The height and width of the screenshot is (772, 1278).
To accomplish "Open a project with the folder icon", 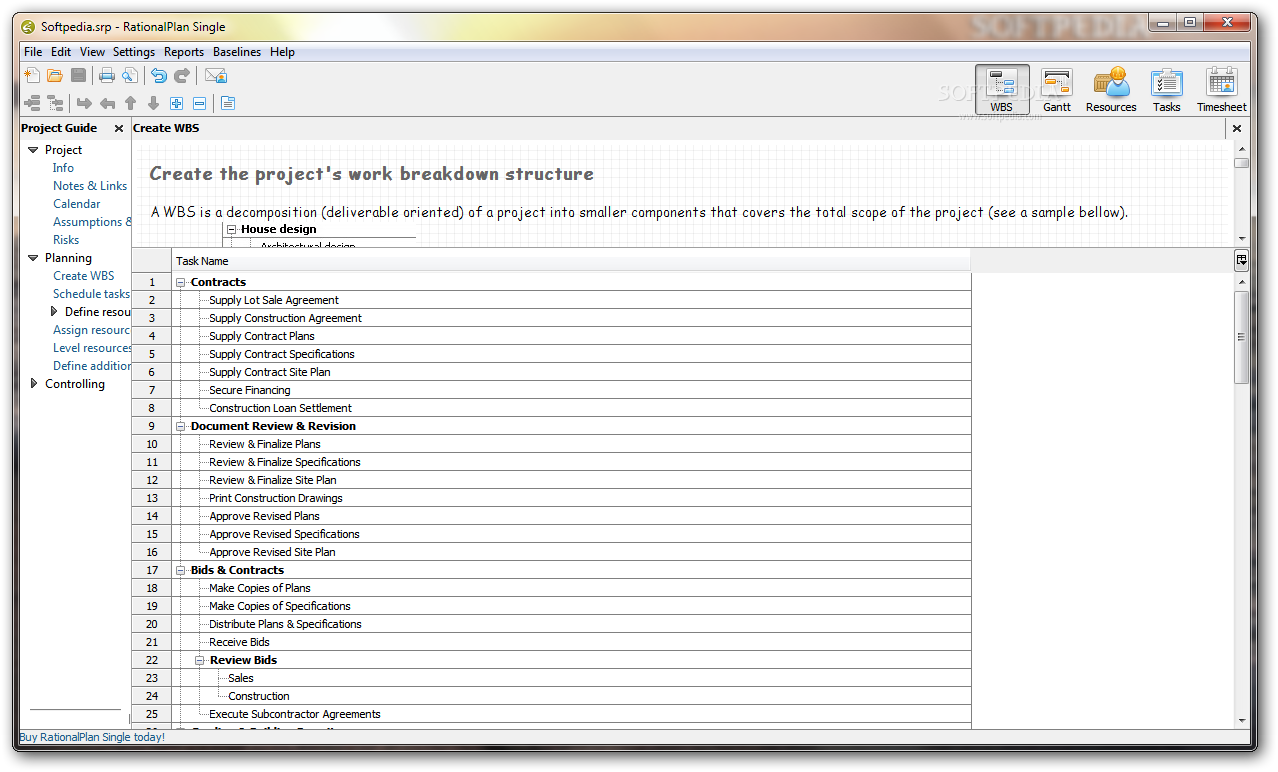I will click(x=55, y=75).
